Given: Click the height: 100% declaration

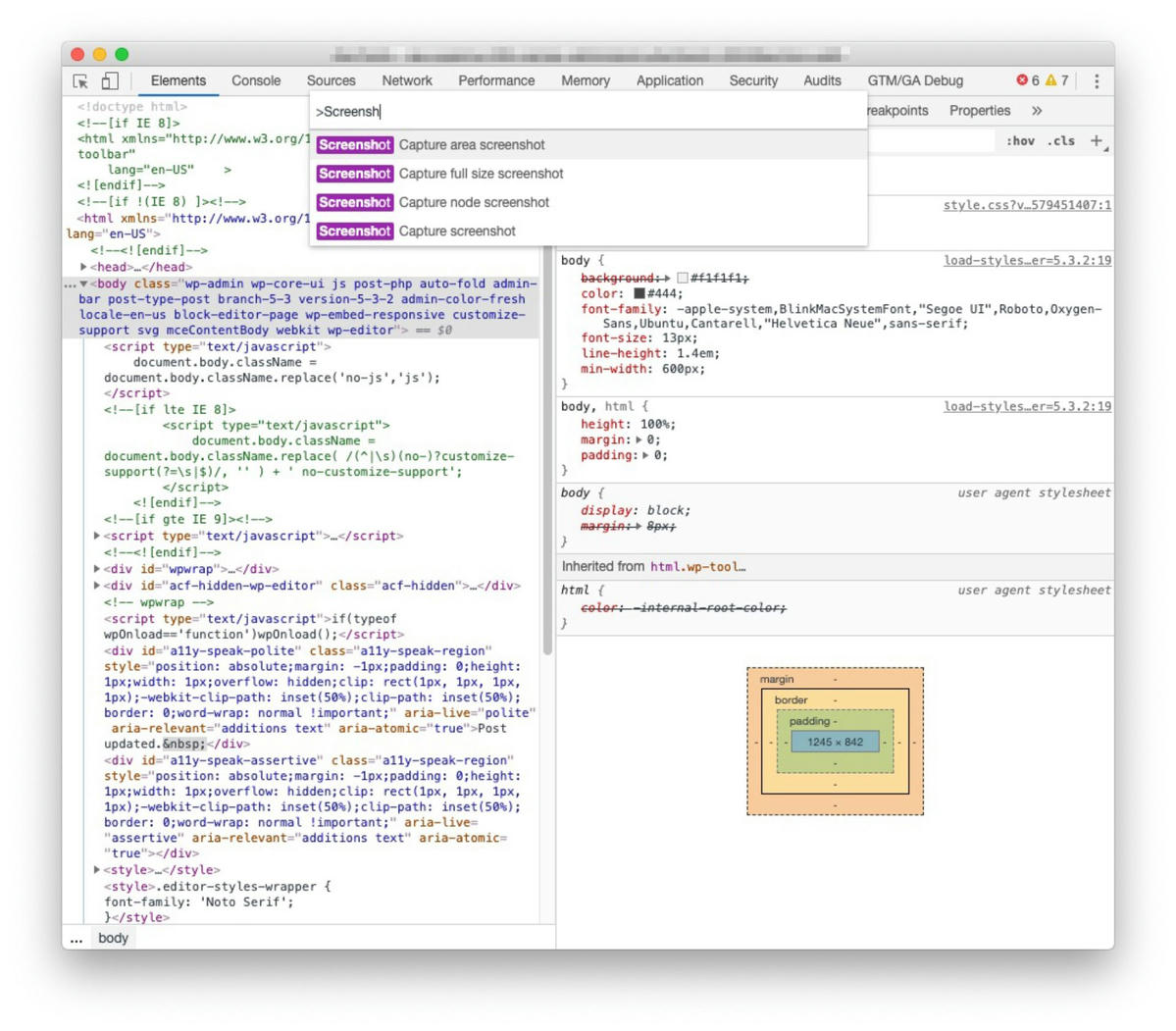Looking at the screenshot, I should (628, 424).
